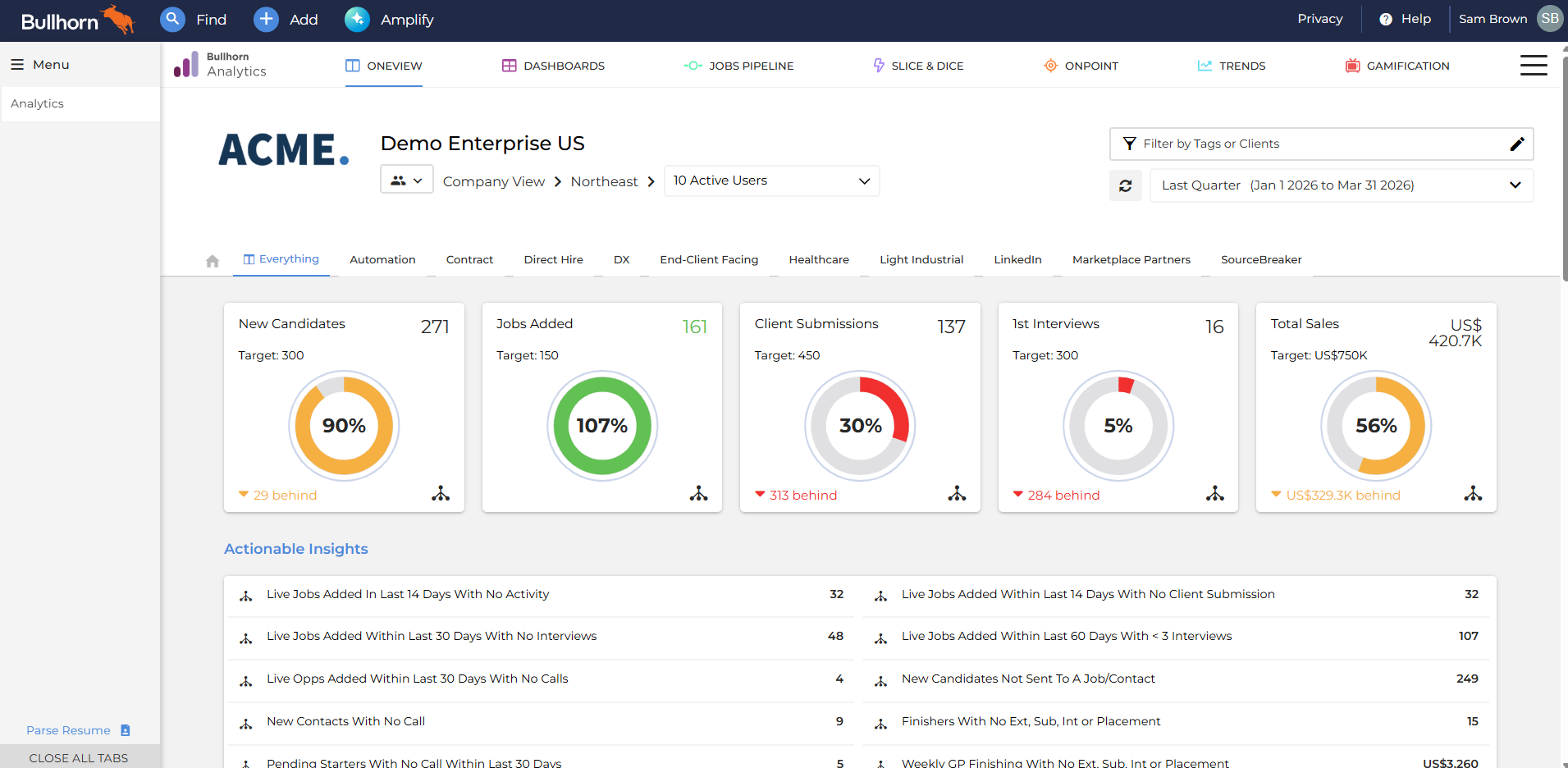The height and width of the screenshot is (768, 1568).
Task: Click the Total Sales 56% progress ring
Action: (x=1376, y=426)
